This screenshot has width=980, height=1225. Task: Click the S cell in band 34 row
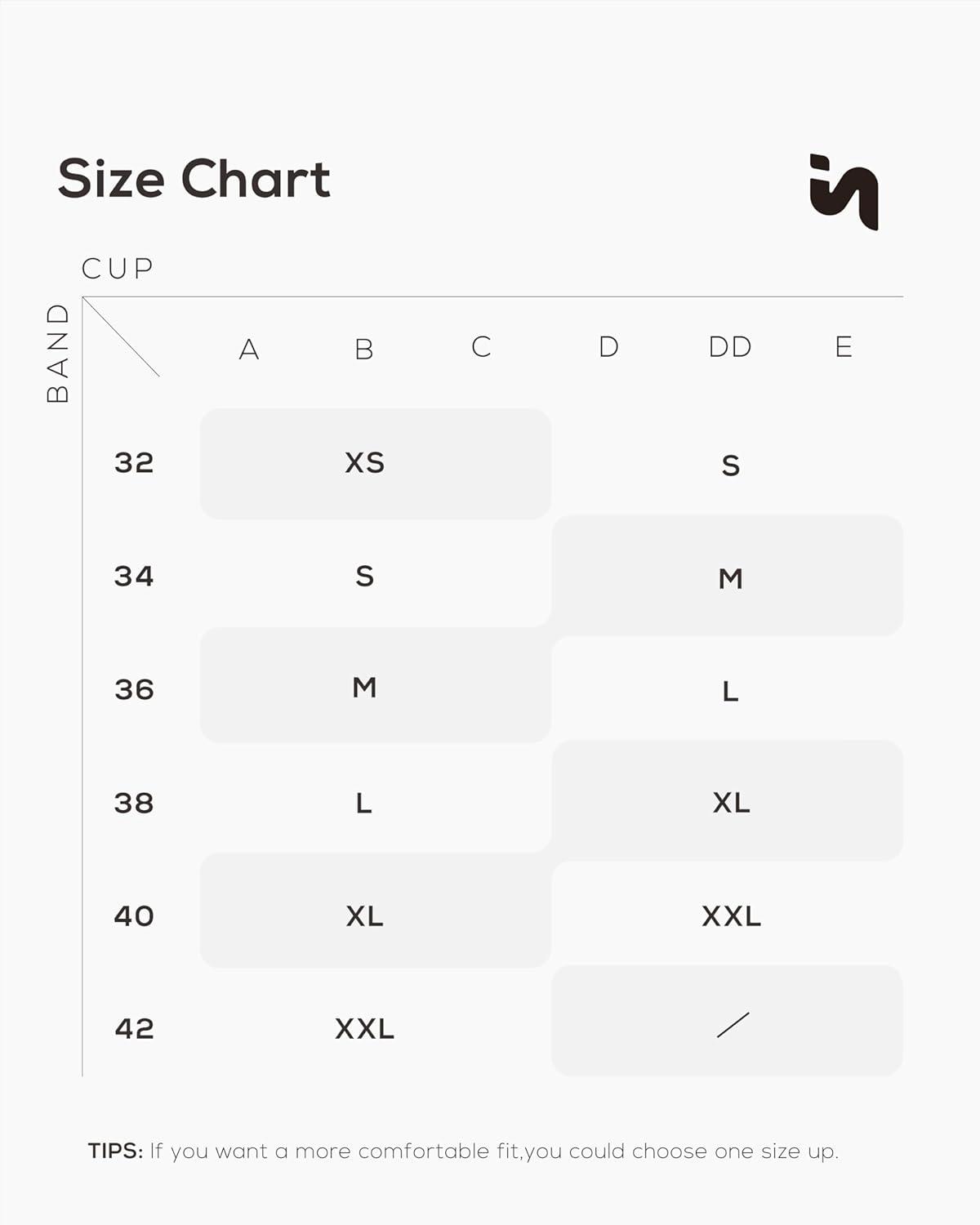click(364, 577)
